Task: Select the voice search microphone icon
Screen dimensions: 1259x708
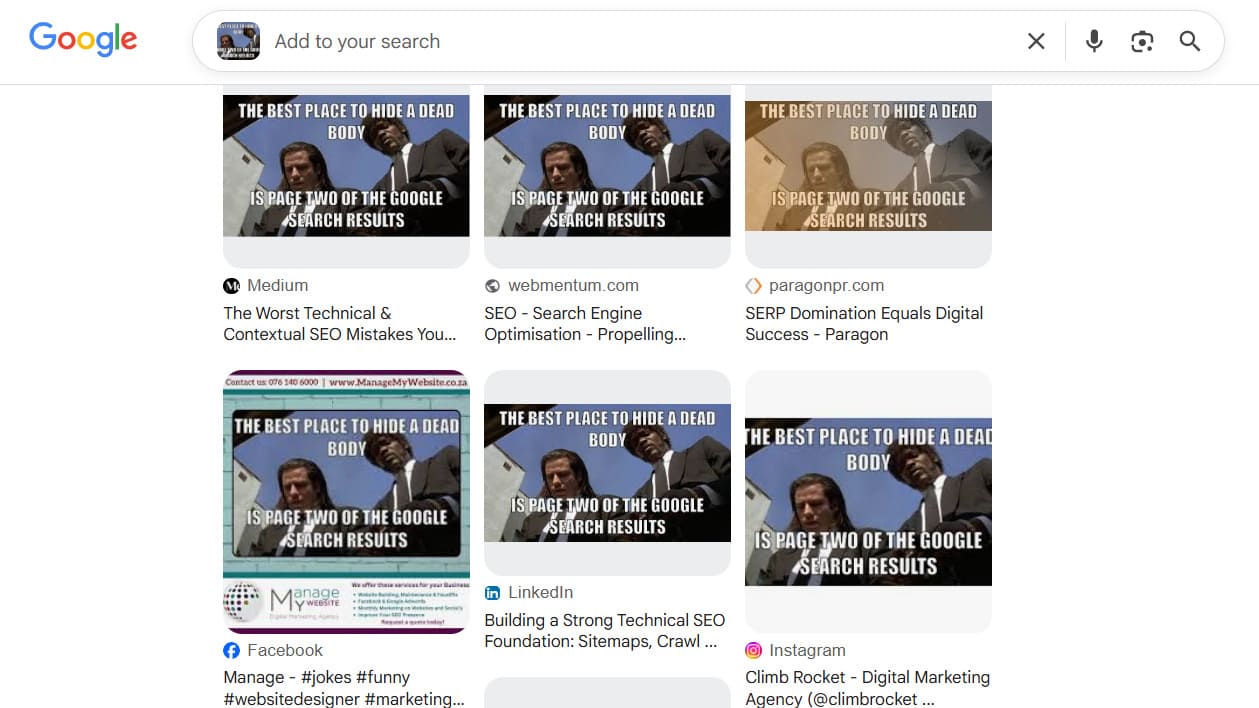Action: 1094,41
